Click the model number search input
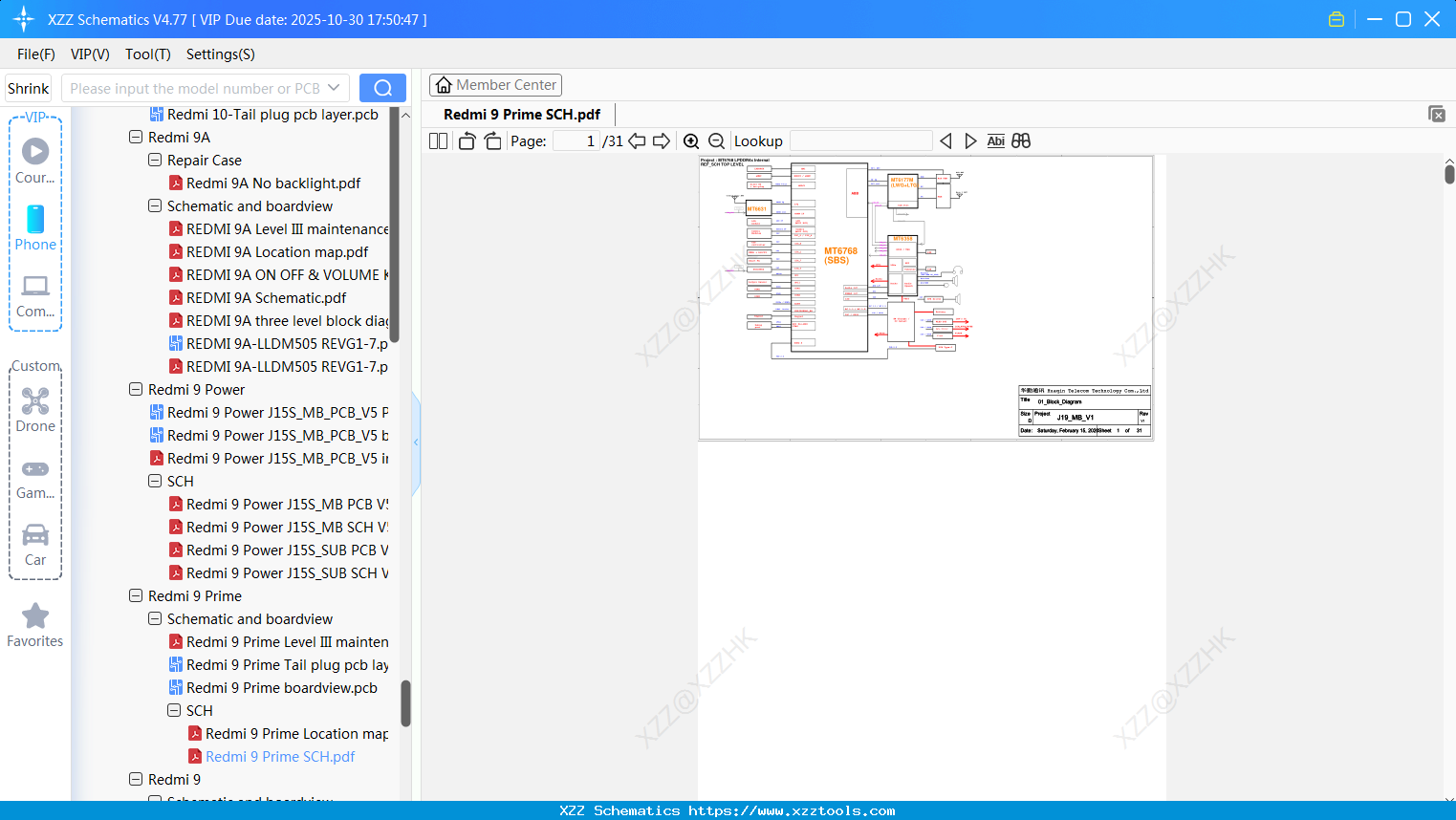The height and width of the screenshot is (820, 1456). 195,88
